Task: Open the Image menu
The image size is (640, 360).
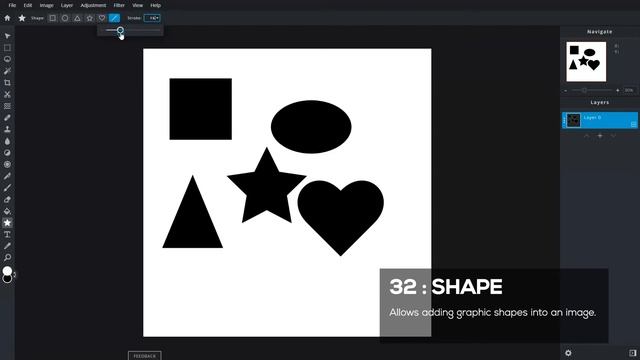Action: point(47,5)
